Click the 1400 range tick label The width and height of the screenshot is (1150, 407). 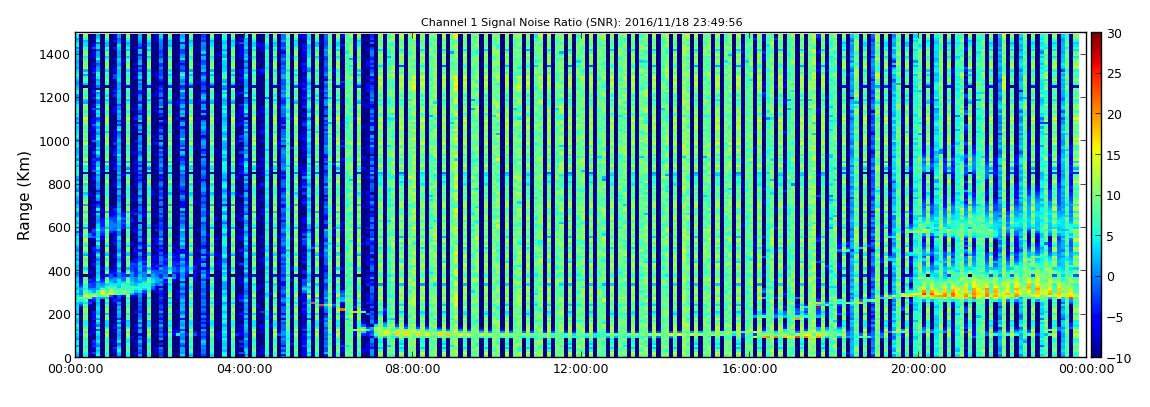(x=55, y=54)
